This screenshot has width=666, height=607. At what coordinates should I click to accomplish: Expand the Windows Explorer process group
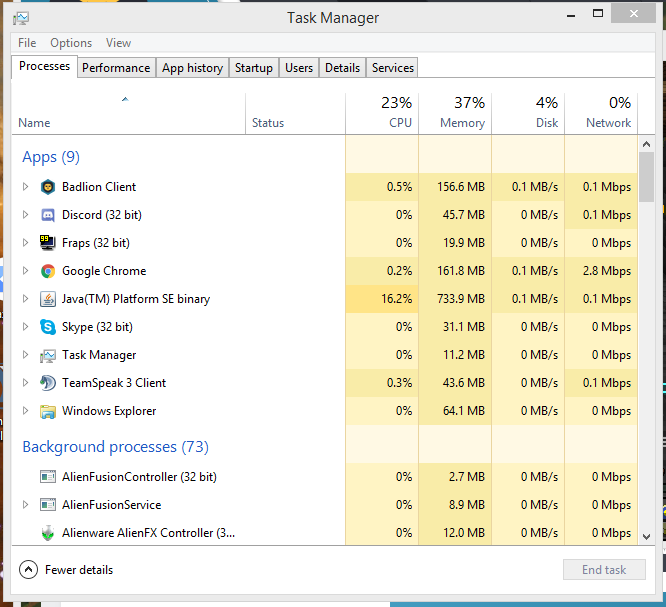pyautogui.click(x=25, y=411)
